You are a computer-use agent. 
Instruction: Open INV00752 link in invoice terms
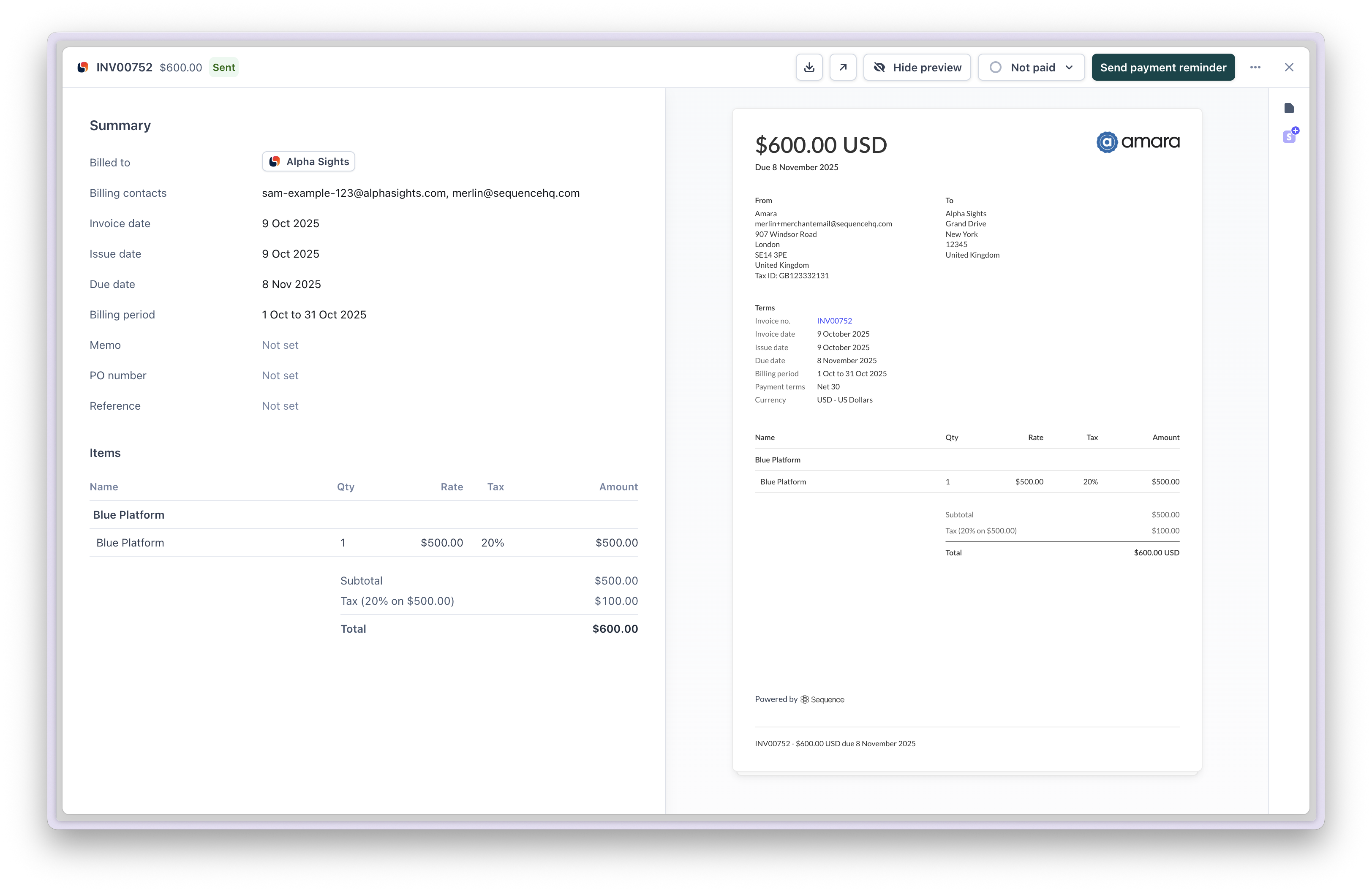834,321
